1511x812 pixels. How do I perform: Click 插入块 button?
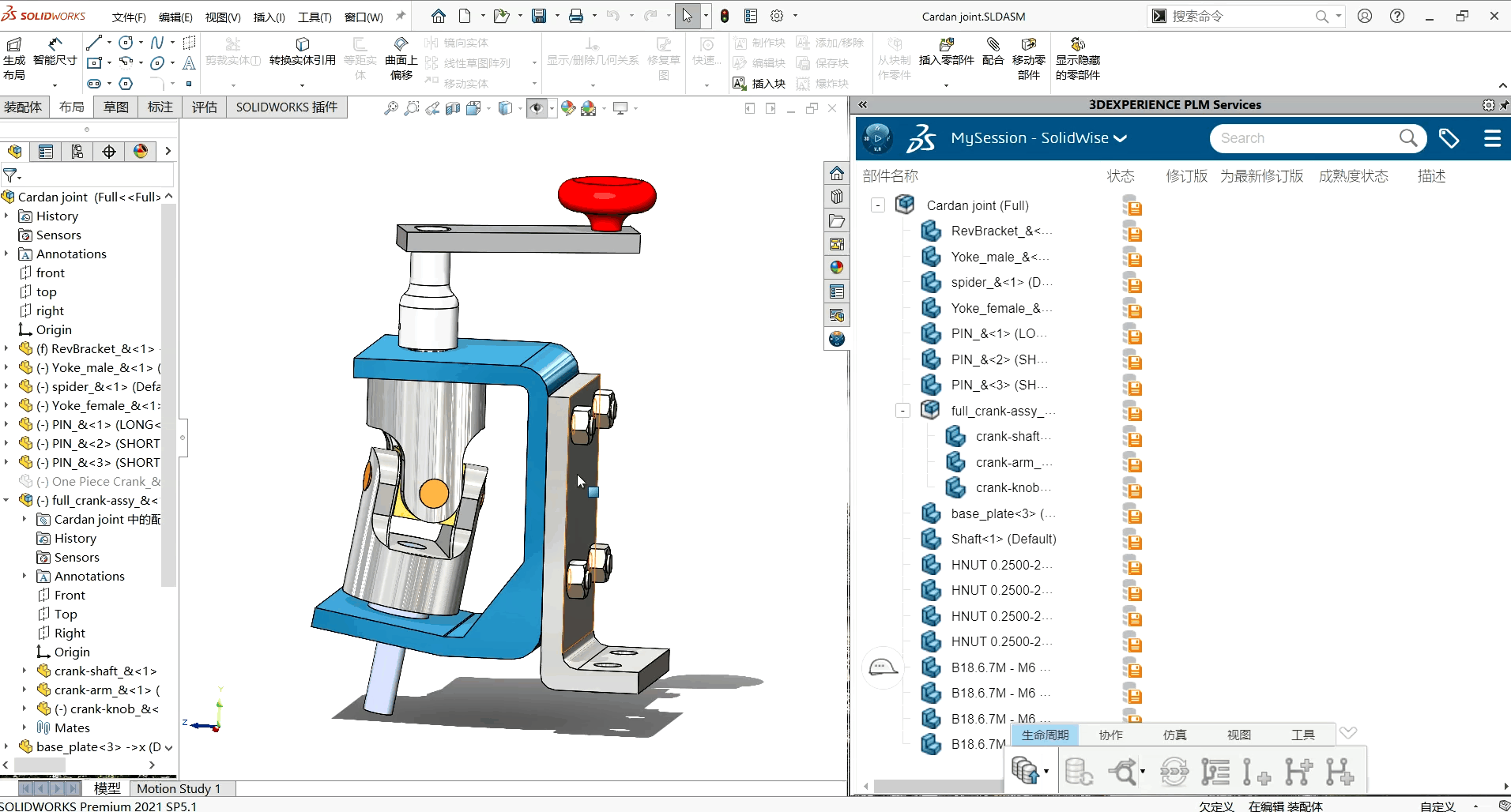[759, 83]
